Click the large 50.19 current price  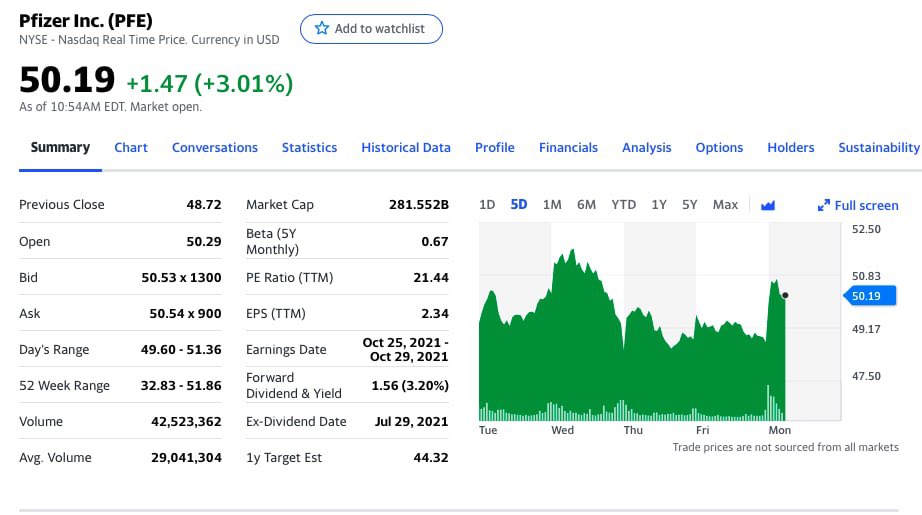point(67,80)
